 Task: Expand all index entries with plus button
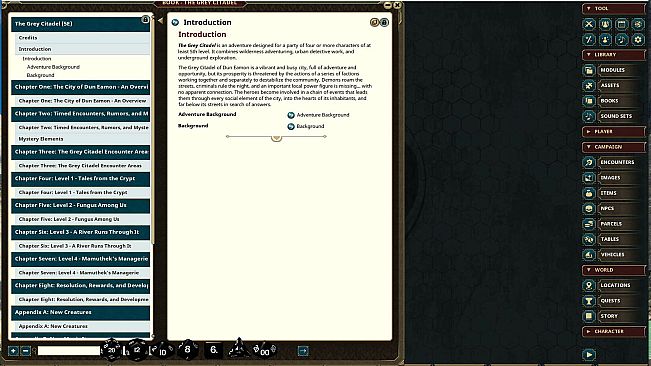click(13, 351)
